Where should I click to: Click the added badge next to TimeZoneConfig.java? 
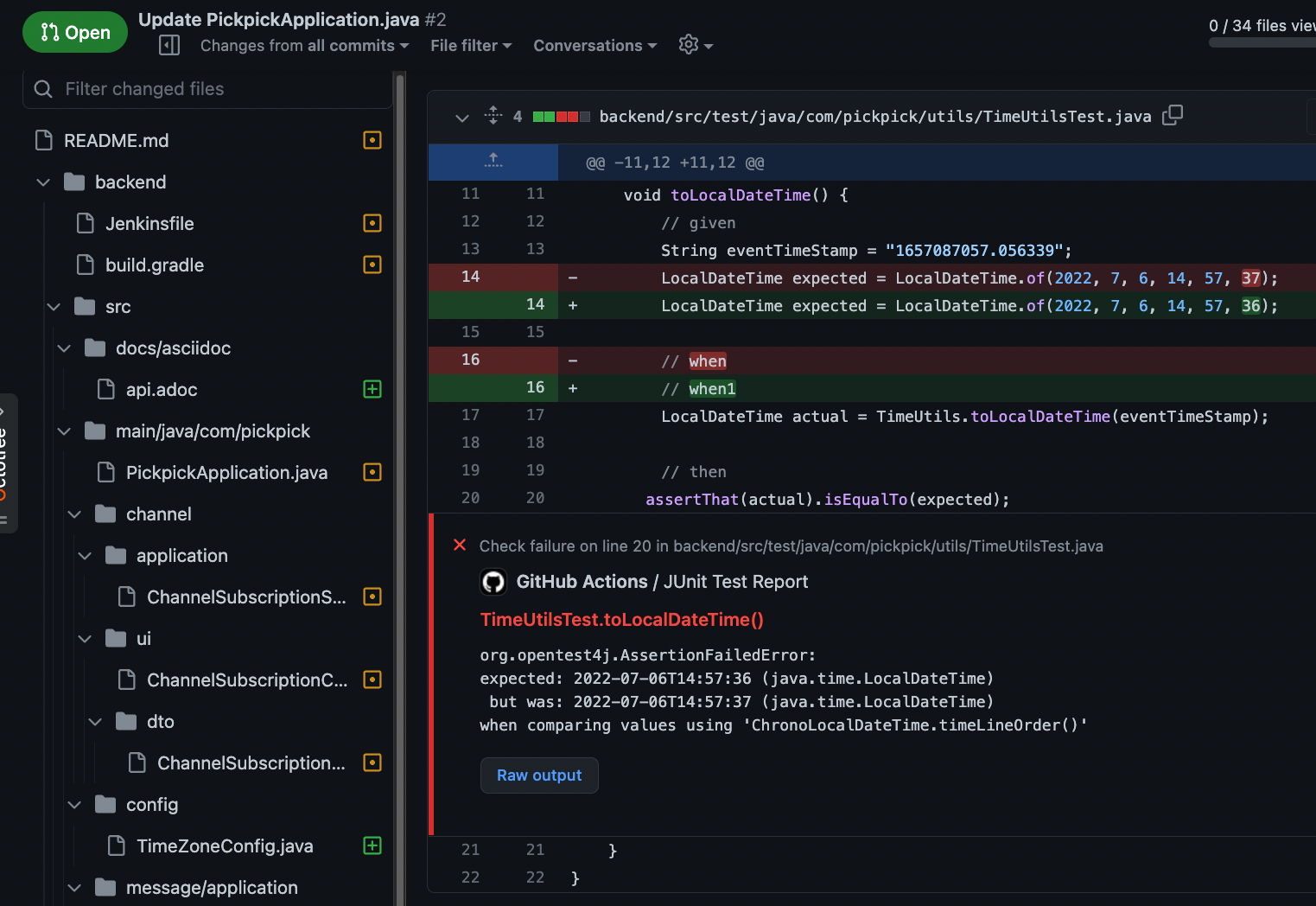click(372, 845)
